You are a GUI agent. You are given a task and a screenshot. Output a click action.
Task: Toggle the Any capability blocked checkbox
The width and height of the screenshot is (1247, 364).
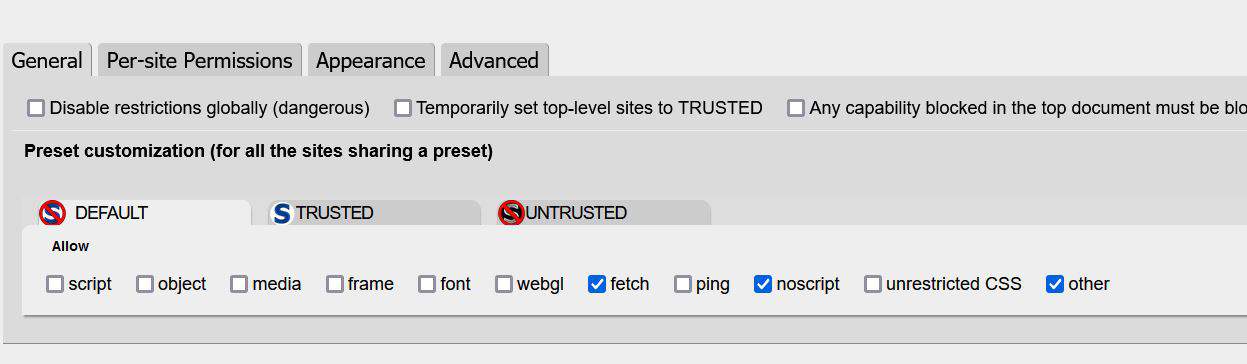796,108
